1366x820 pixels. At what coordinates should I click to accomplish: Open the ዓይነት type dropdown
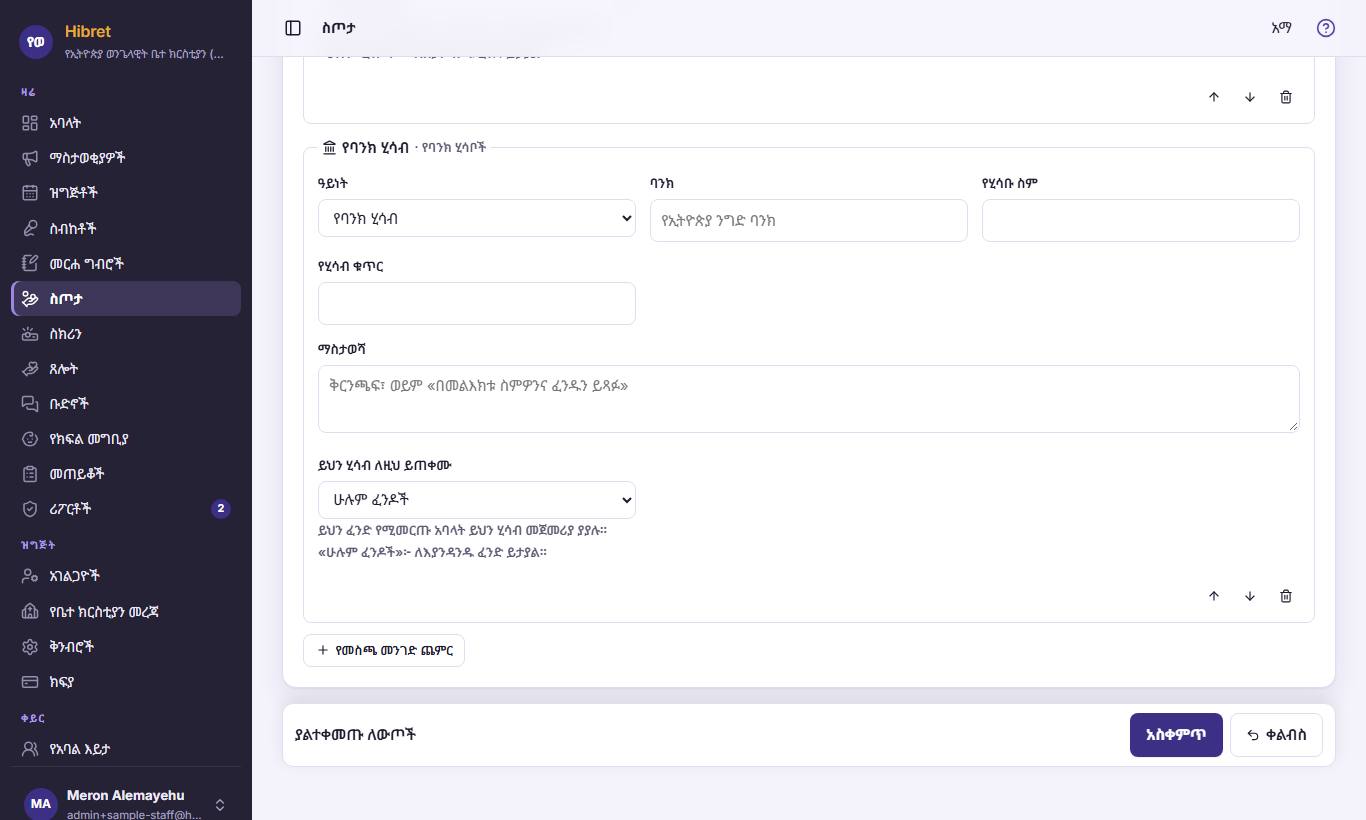point(477,219)
